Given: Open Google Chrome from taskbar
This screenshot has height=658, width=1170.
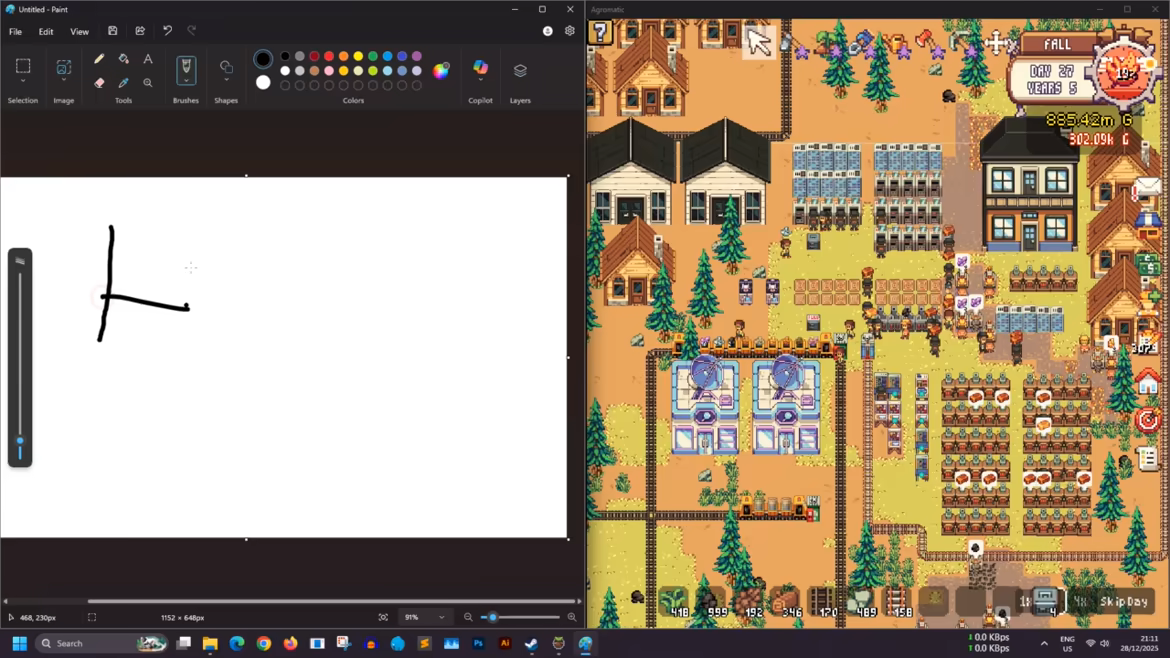Looking at the screenshot, I should (x=263, y=643).
